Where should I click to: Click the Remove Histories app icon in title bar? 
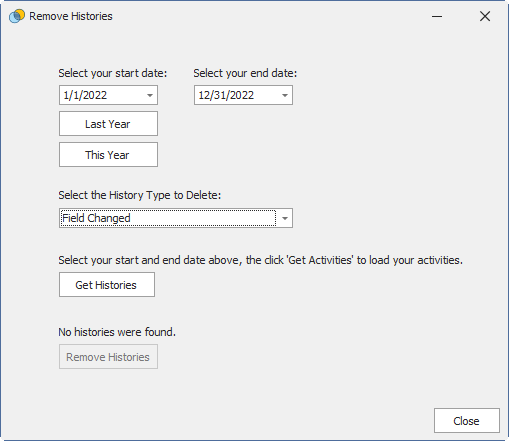pyautogui.click(x=17, y=16)
